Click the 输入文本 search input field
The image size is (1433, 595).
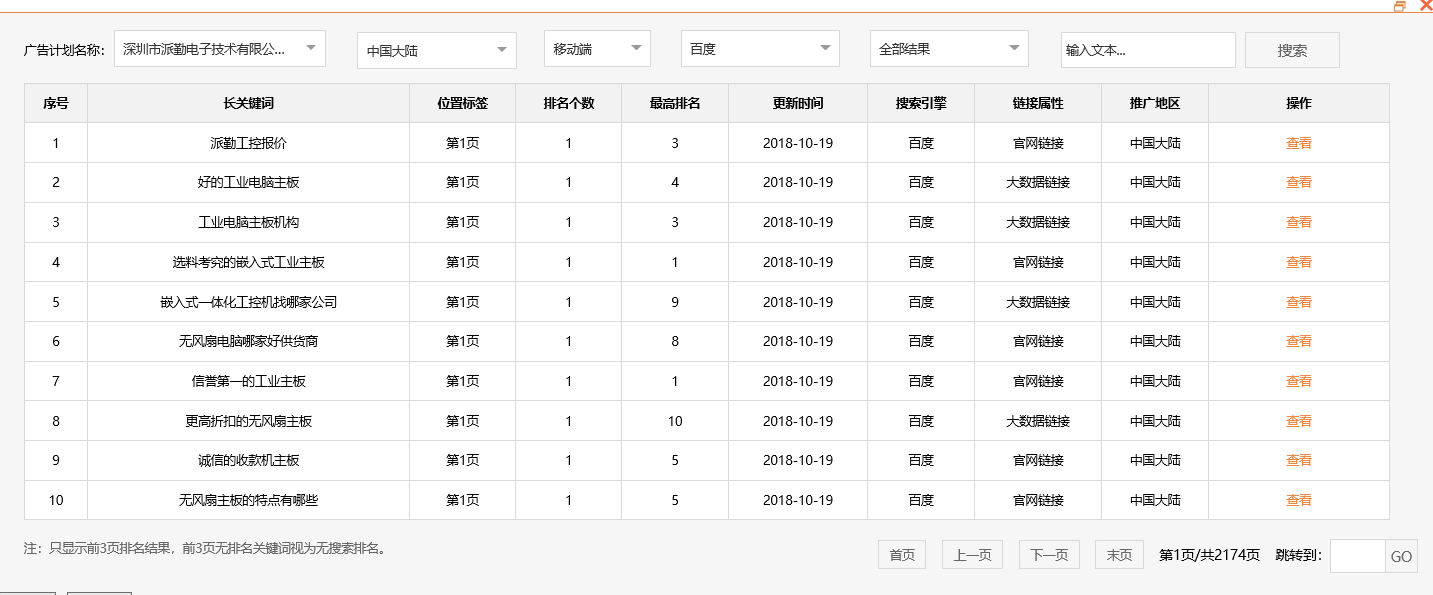(x=1147, y=48)
